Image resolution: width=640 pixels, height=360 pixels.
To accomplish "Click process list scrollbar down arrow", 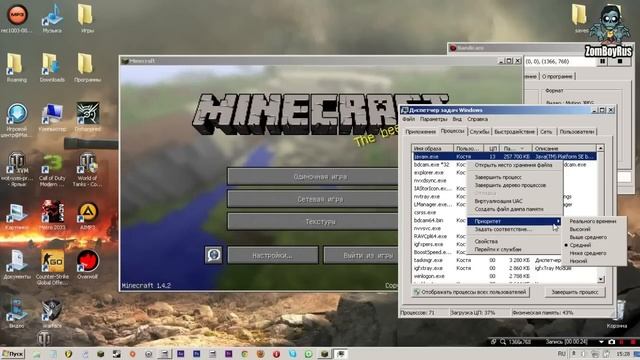I will click(600, 279).
